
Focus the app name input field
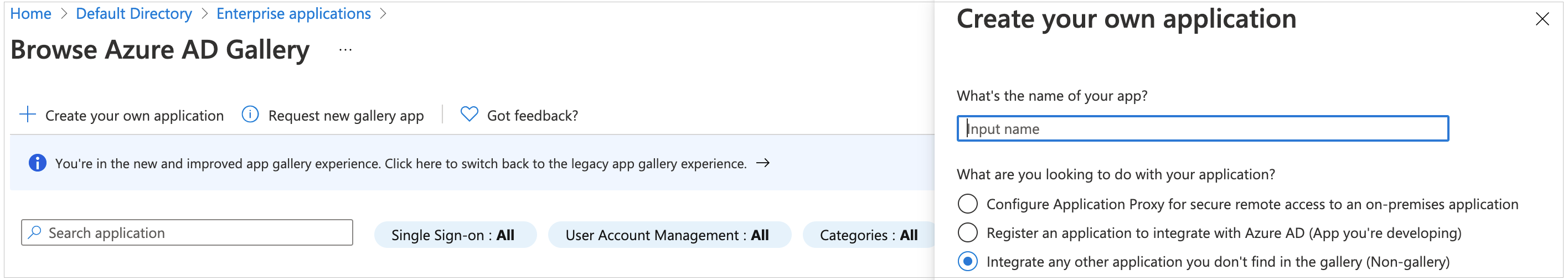(x=1201, y=129)
